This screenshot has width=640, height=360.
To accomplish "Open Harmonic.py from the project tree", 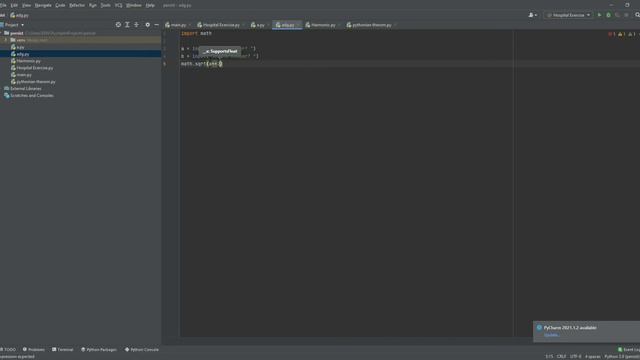I will coord(29,61).
